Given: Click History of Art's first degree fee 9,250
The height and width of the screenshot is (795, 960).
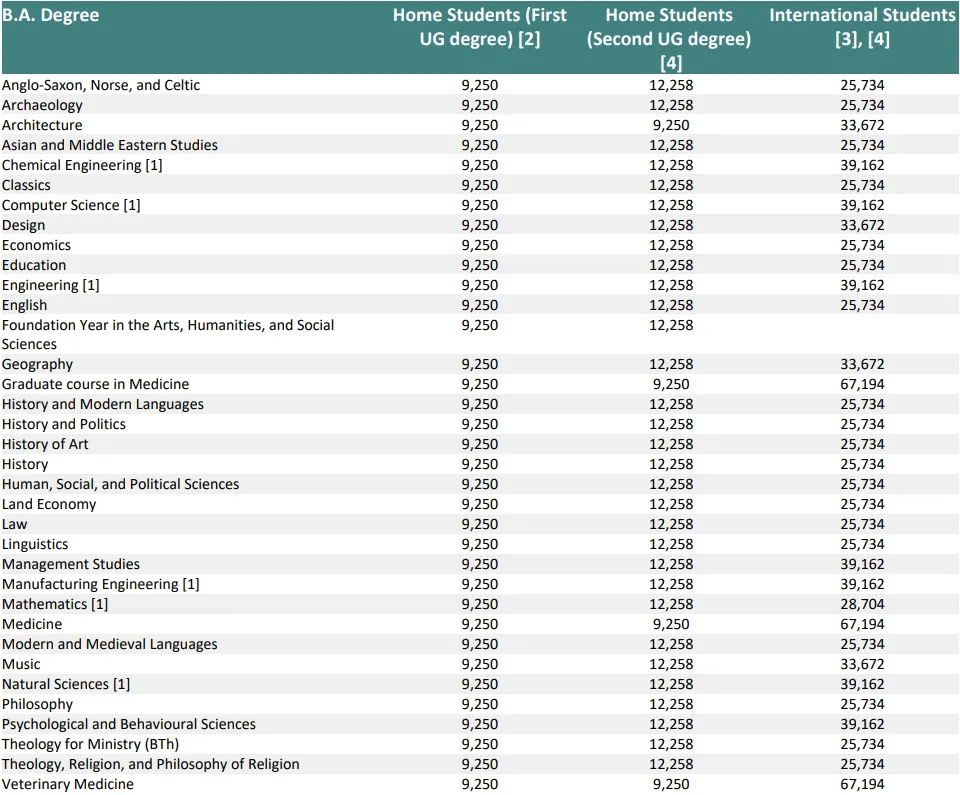Looking at the screenshot, I should (480, 444).
